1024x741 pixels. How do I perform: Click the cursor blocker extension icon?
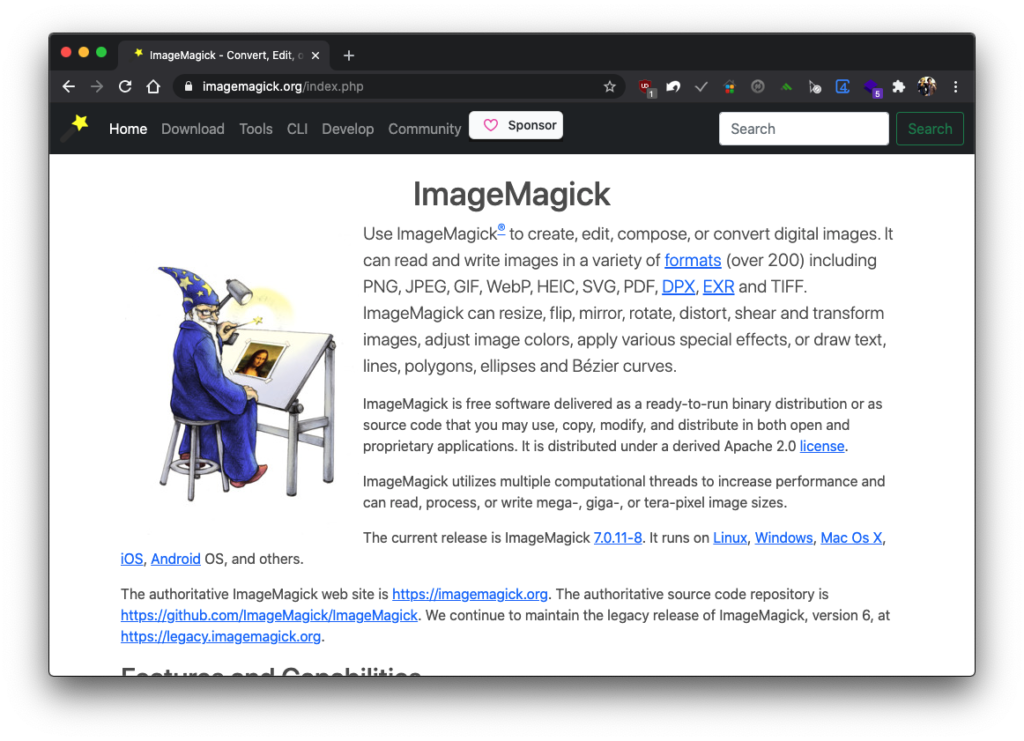pyautogui.click(x=814, y=87)
